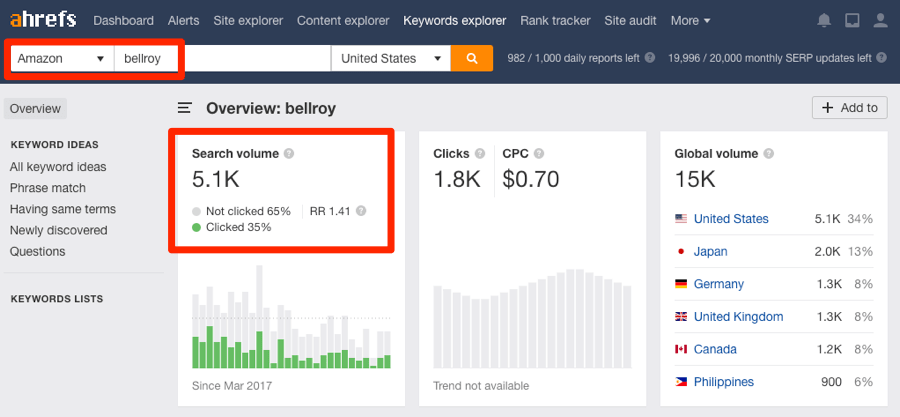The image size is (900, 417).
Task: Click the Canada country link
Action: pyautogui.click(x=713, y=349)
